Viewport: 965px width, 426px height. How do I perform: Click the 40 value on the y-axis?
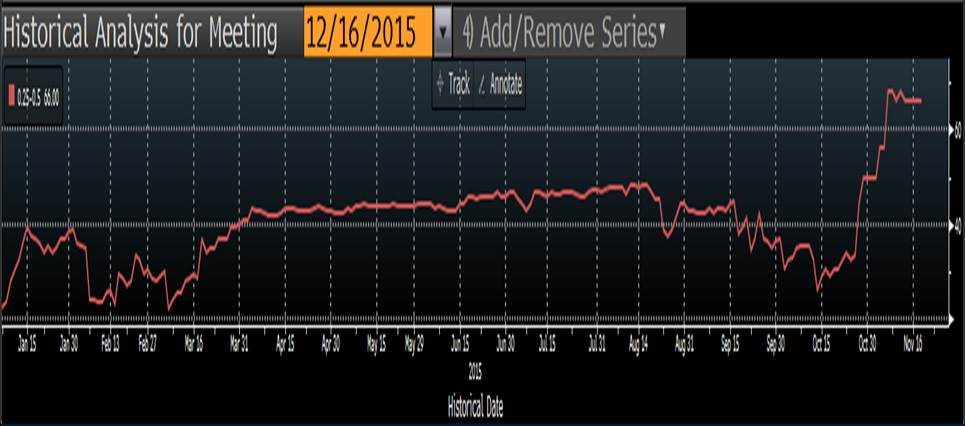point(955,225)
